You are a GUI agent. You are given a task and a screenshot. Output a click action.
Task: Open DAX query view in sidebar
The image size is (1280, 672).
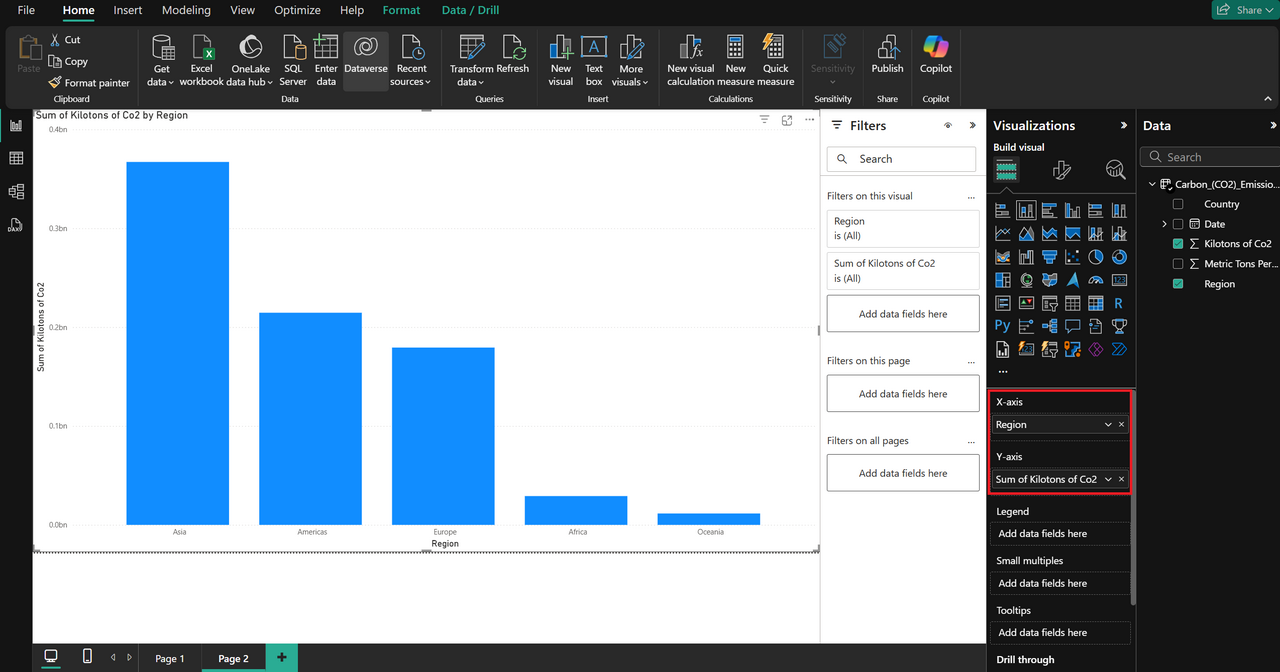click(x=16, y=225)
